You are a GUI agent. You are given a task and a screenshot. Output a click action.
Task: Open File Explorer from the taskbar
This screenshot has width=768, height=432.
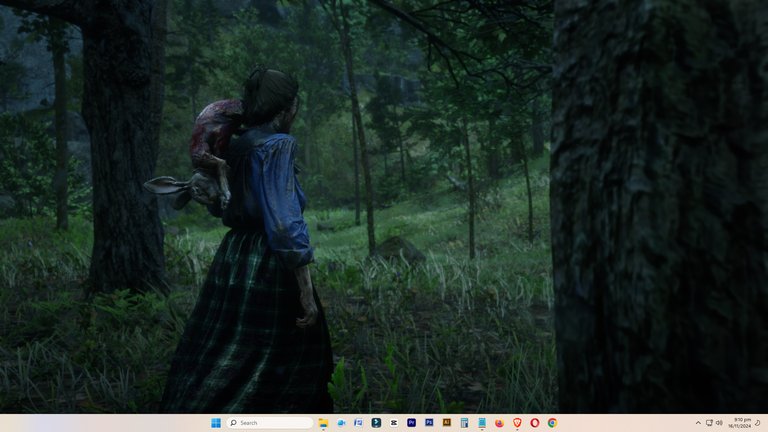click(323, 423)
